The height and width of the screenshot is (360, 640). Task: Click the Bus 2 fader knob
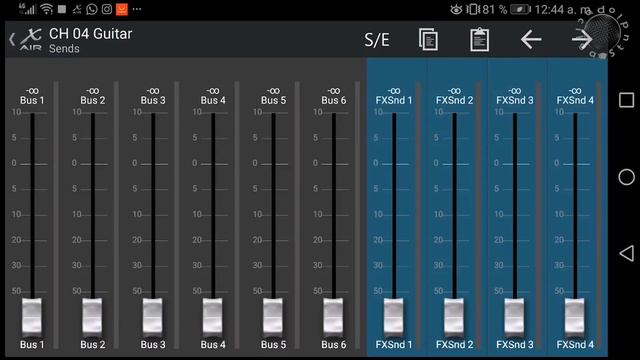pyautogui.click(x=92, y=316)
